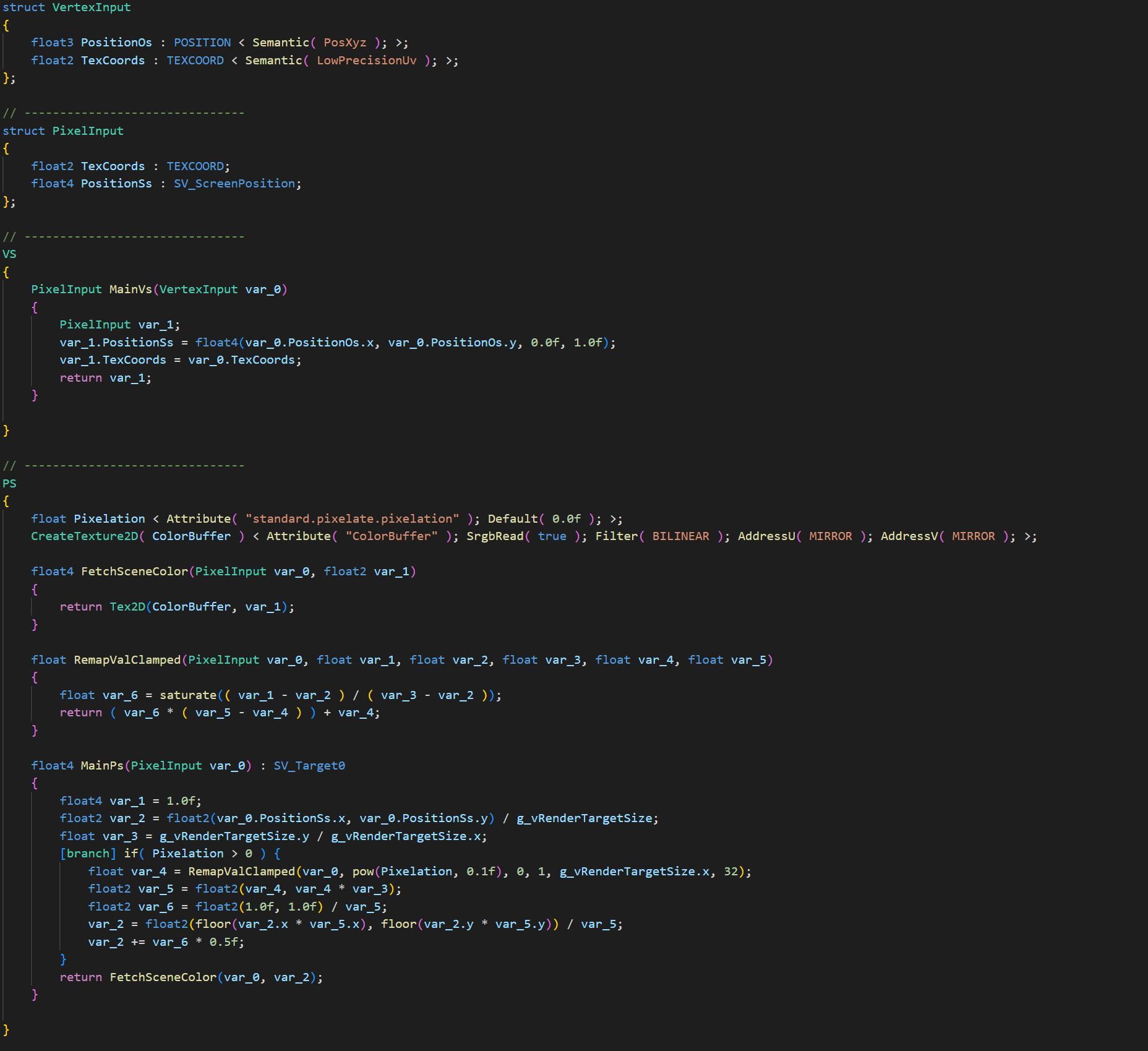The height and width of the screenshot is (1051, 1148).
Task: Select "ColorBuffer" attribute string
Action: click(392, 536)
